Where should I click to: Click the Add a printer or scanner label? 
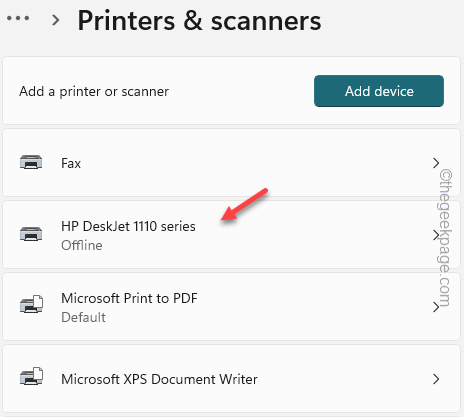tap(94, 91)
